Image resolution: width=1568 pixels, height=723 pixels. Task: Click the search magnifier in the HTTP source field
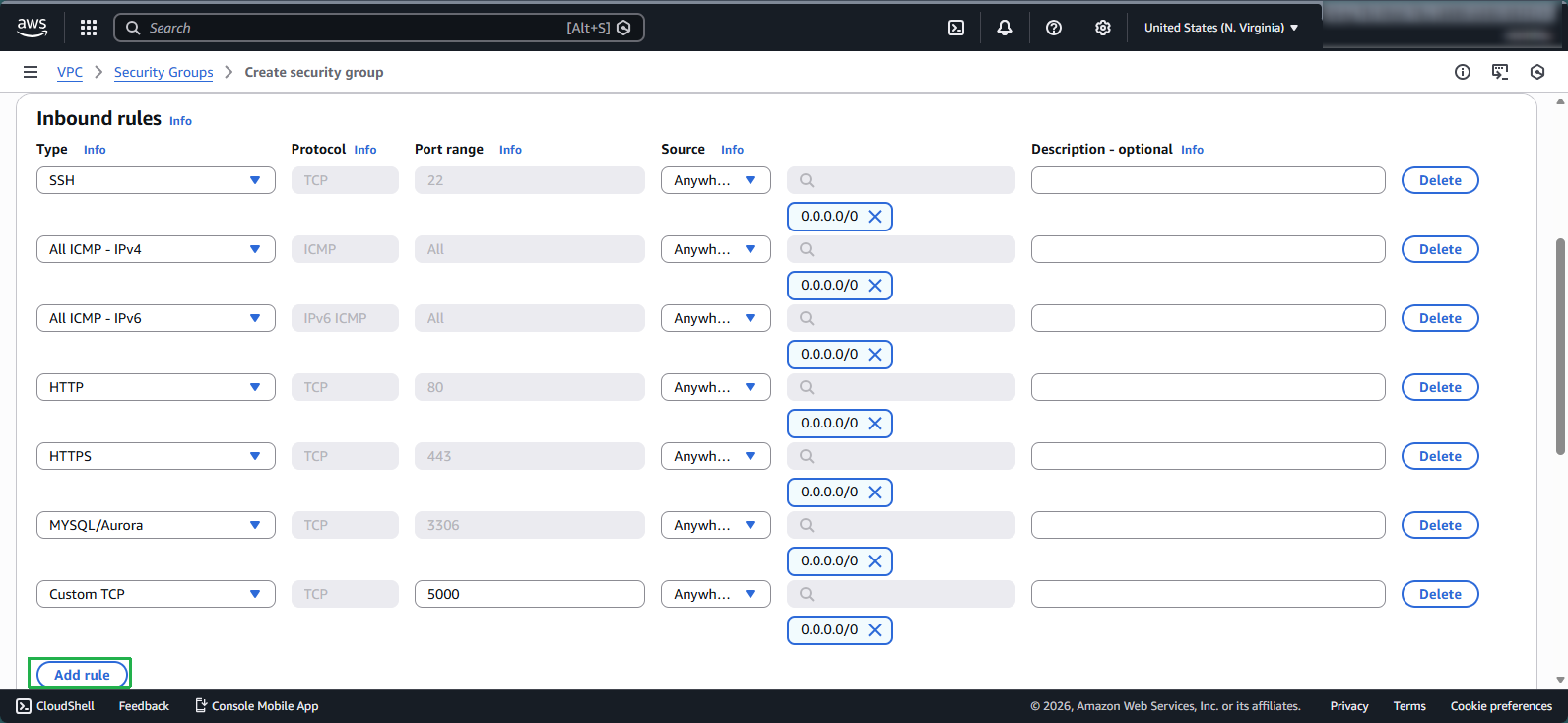(807, 387)
